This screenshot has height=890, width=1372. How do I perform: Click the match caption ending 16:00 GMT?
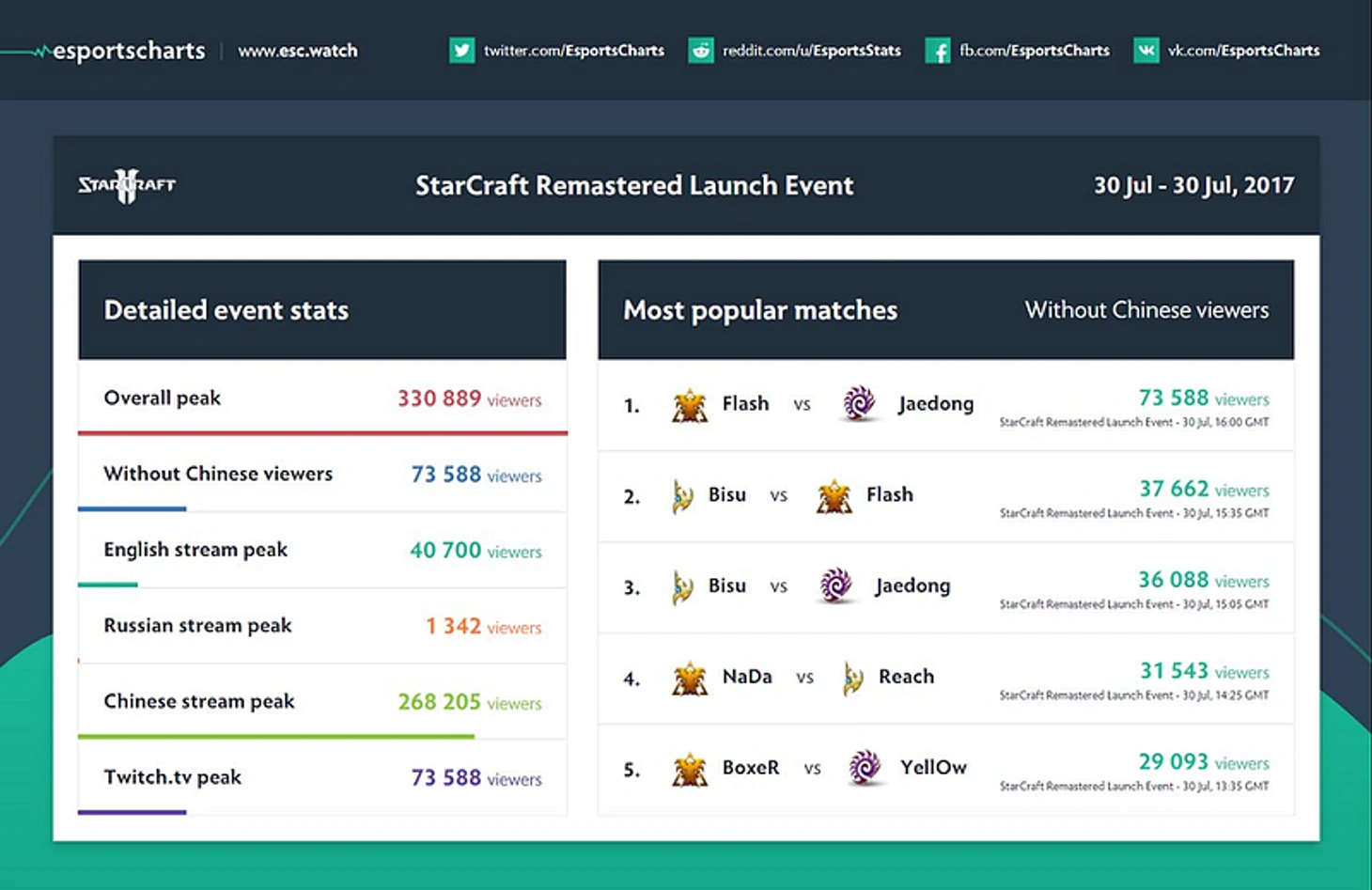pyautogui.click(x=1134, y=423)
